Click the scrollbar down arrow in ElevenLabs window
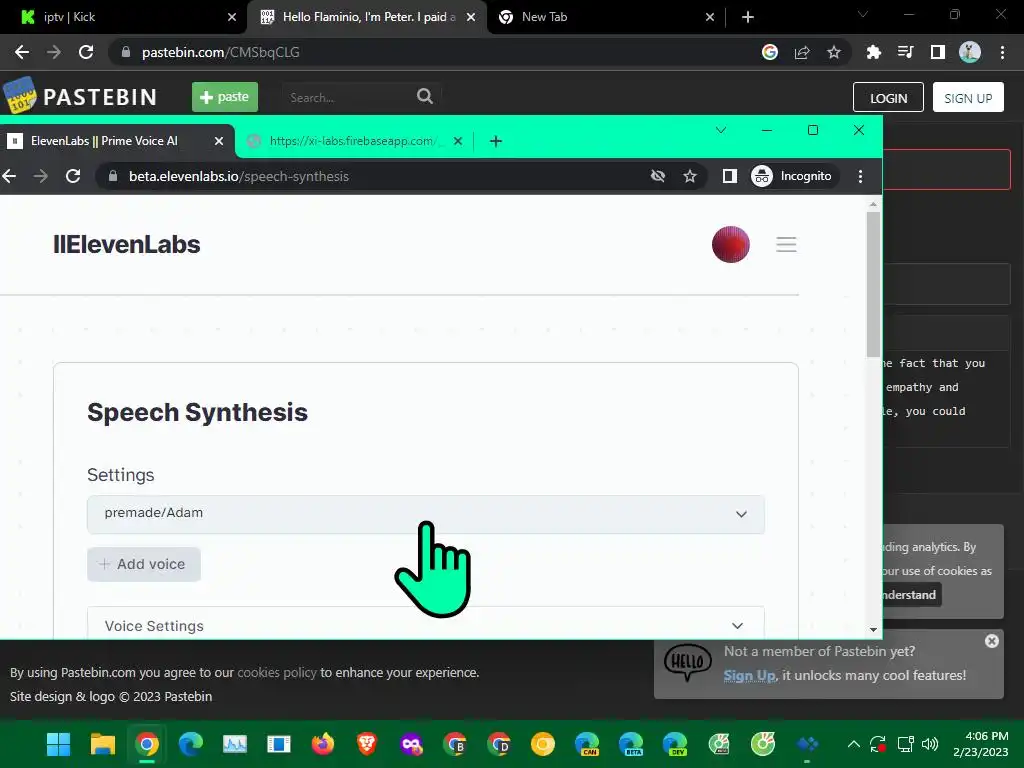 (x=873, y=630)
